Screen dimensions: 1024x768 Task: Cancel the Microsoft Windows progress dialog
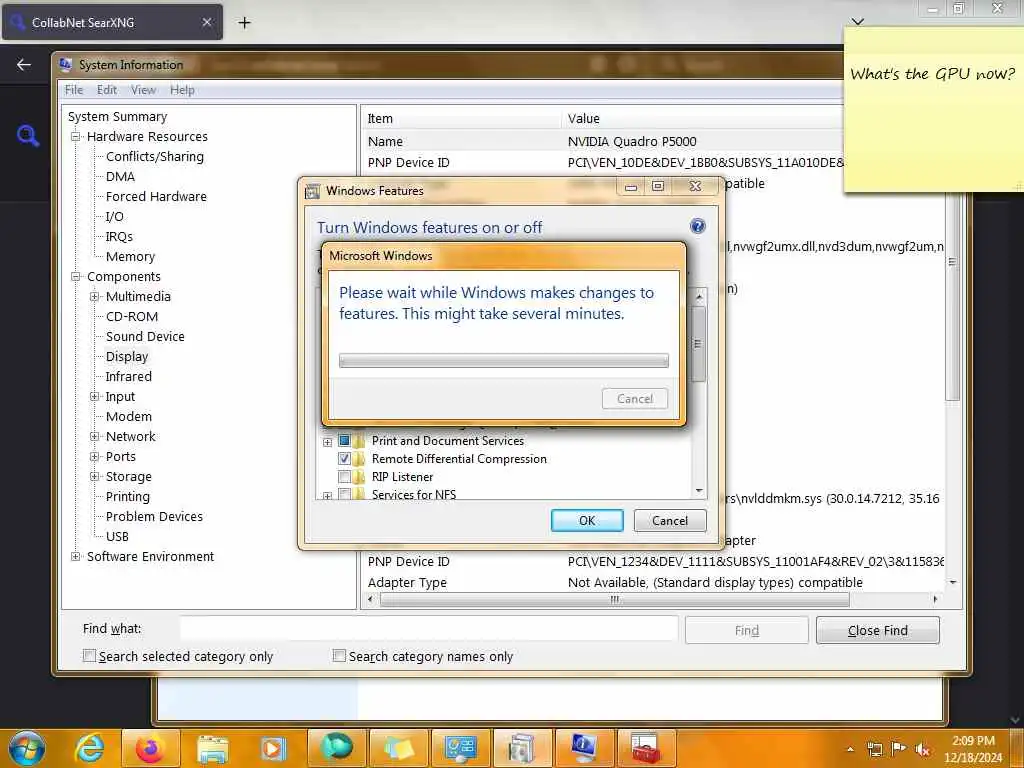634,398
